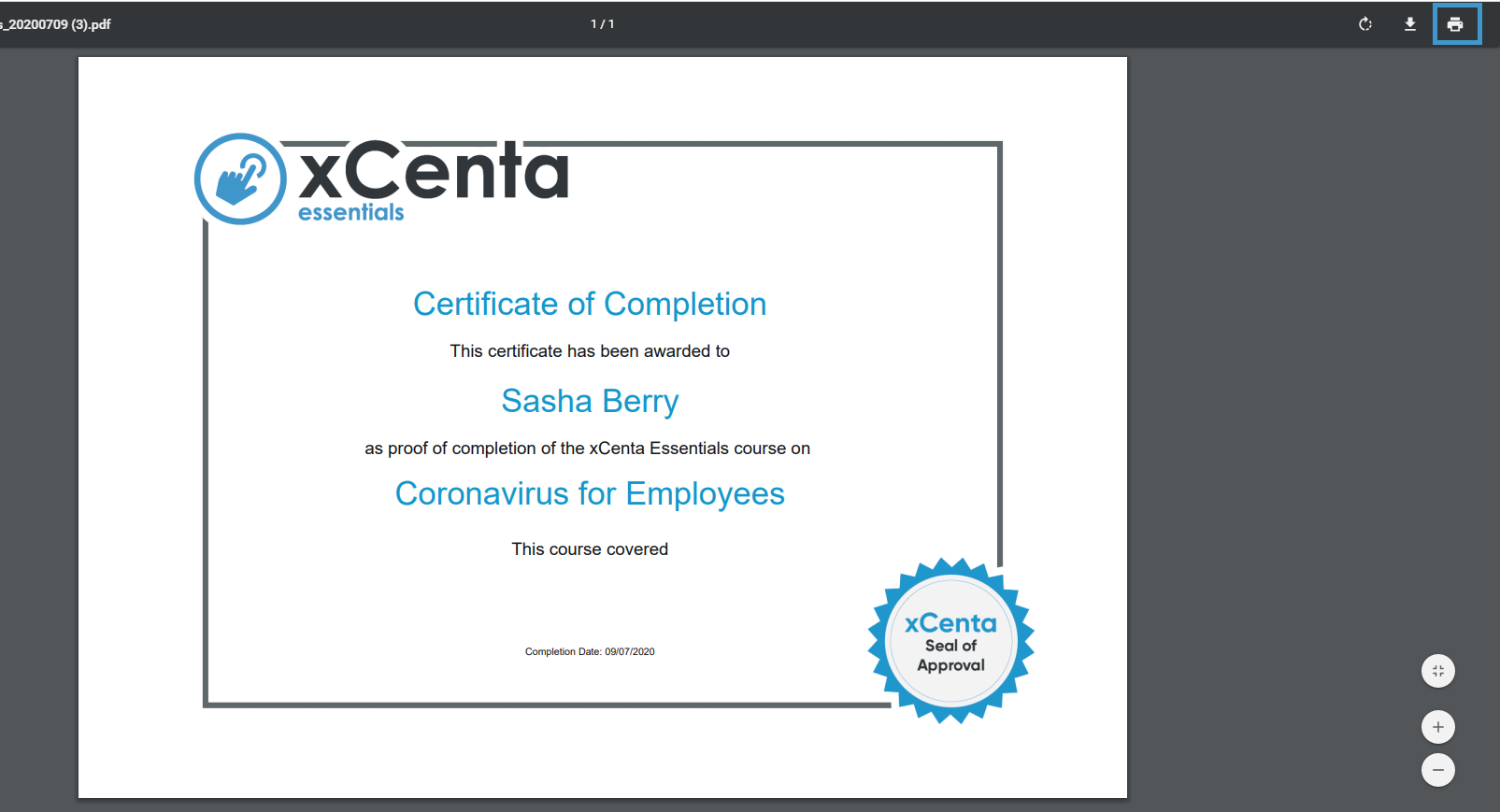
Task: Click the "Completion Date: 09/07/2020" text
Action: (x=590, y=652)
